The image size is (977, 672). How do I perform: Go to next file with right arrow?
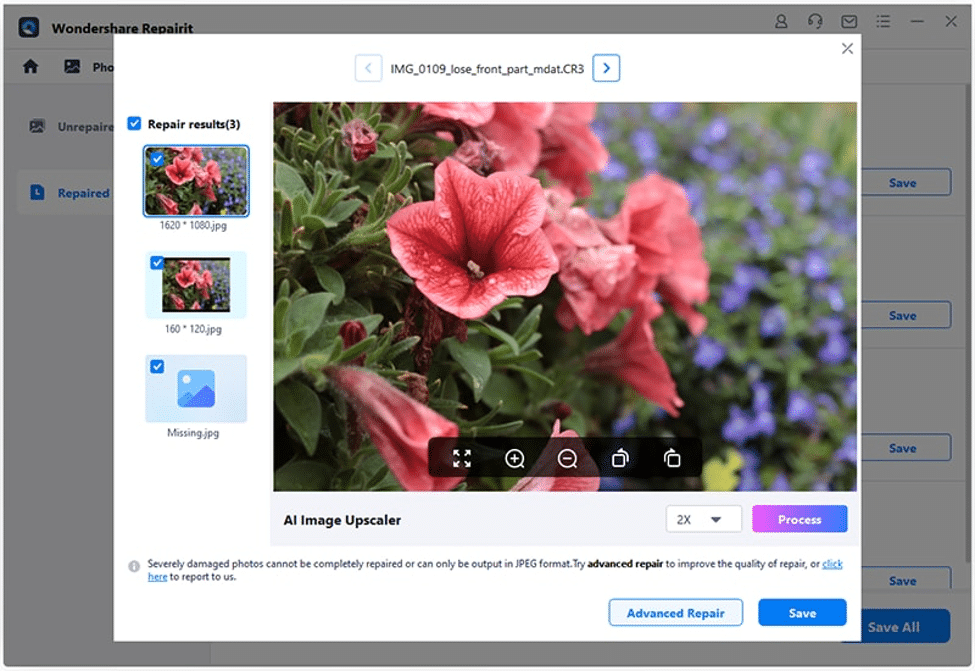[x=606, y=68]
